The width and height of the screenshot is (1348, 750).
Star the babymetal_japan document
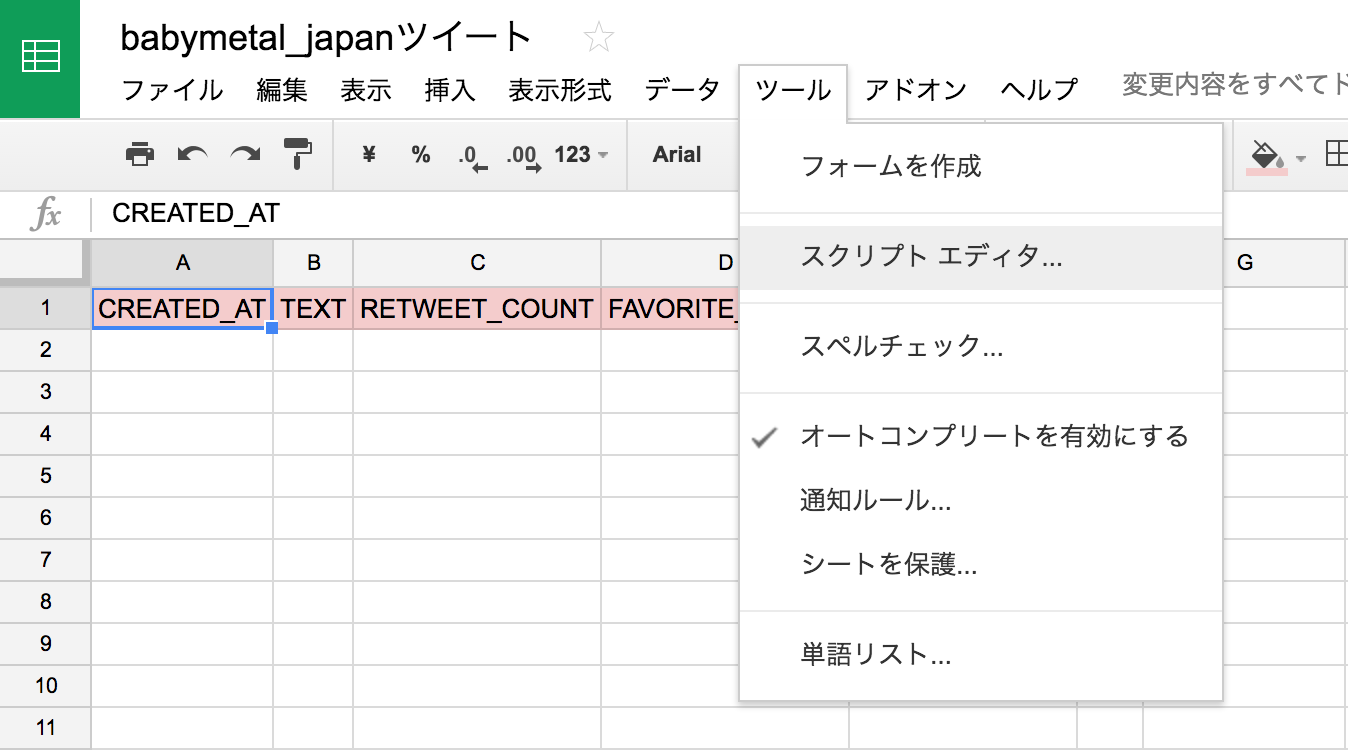pos(598,39)
